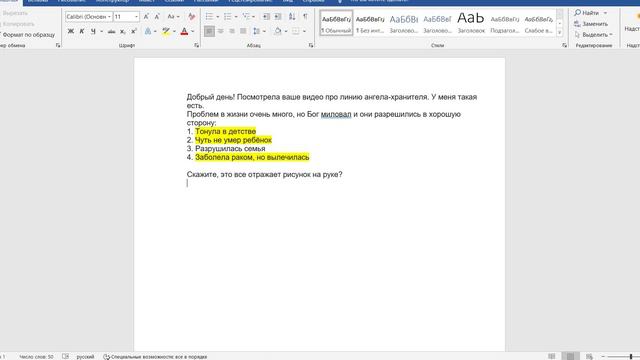Open the underline style dropdown arrow

[x=101, y=31]
